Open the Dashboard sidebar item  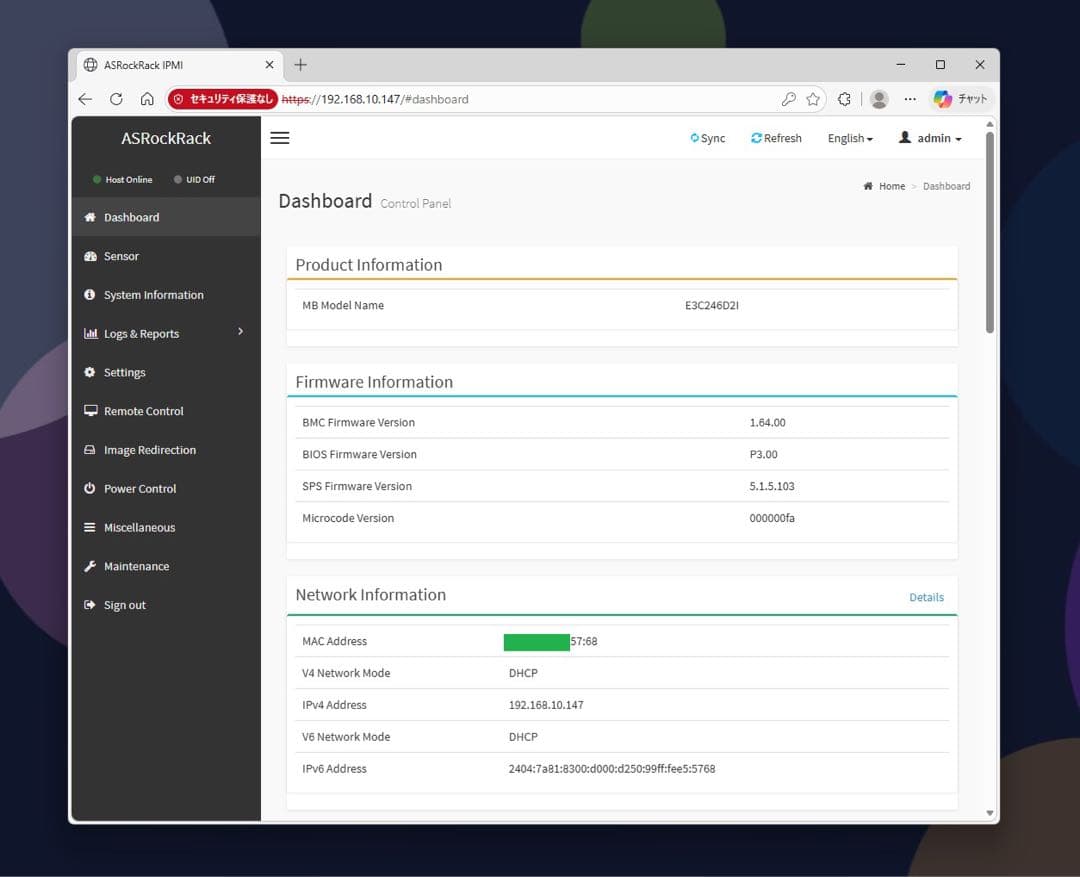[x=166, y=217]
